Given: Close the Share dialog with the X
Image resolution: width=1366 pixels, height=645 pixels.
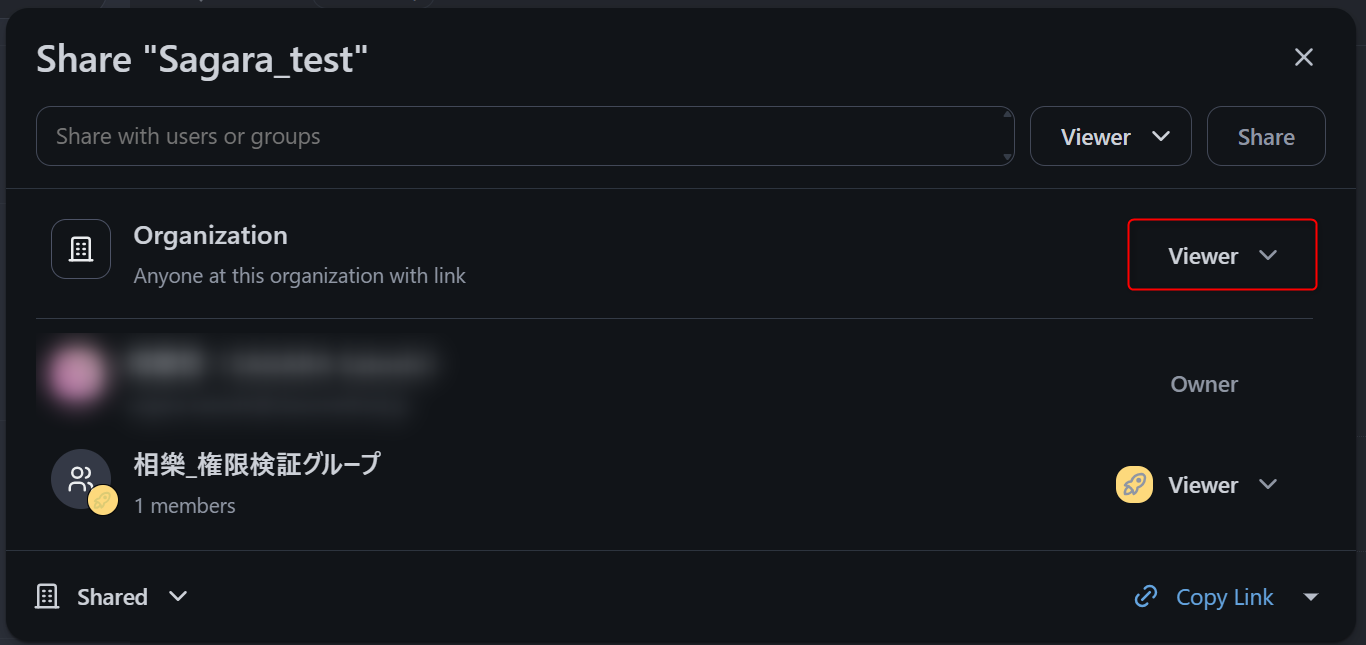Looking at the screenshot, I should [1303, 58].
